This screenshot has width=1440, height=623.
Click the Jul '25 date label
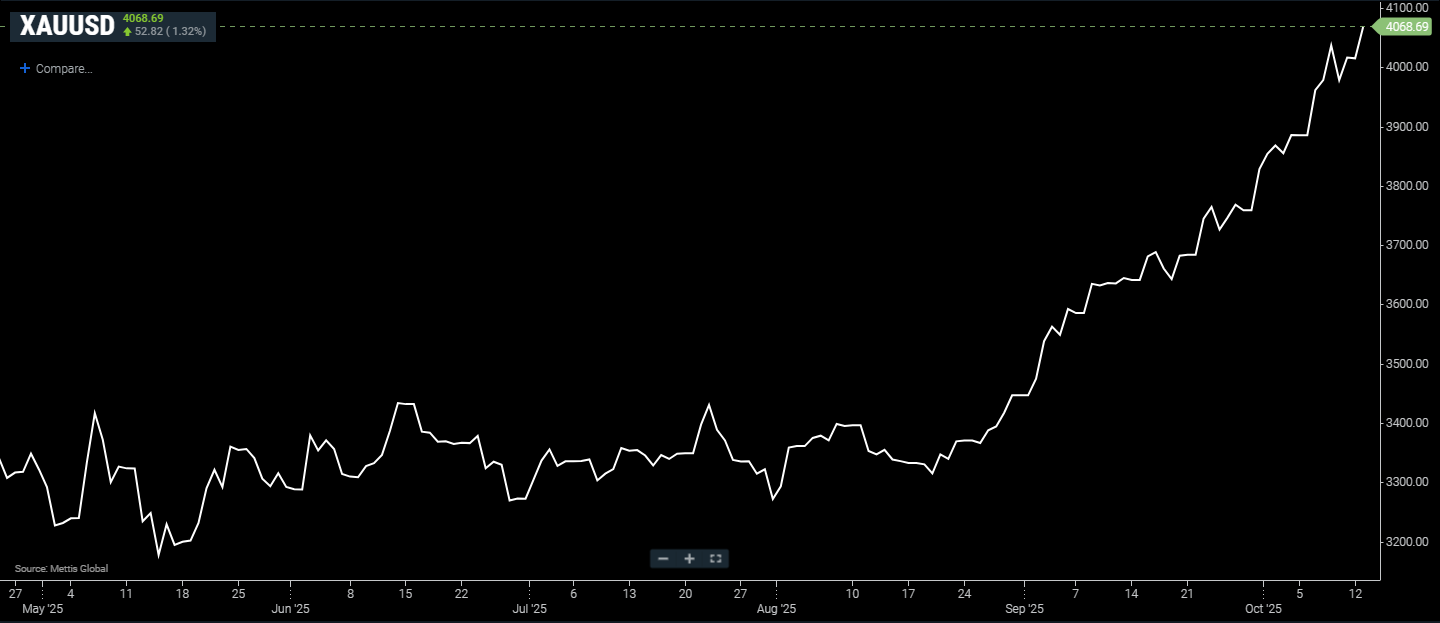(x=529, y=608)
